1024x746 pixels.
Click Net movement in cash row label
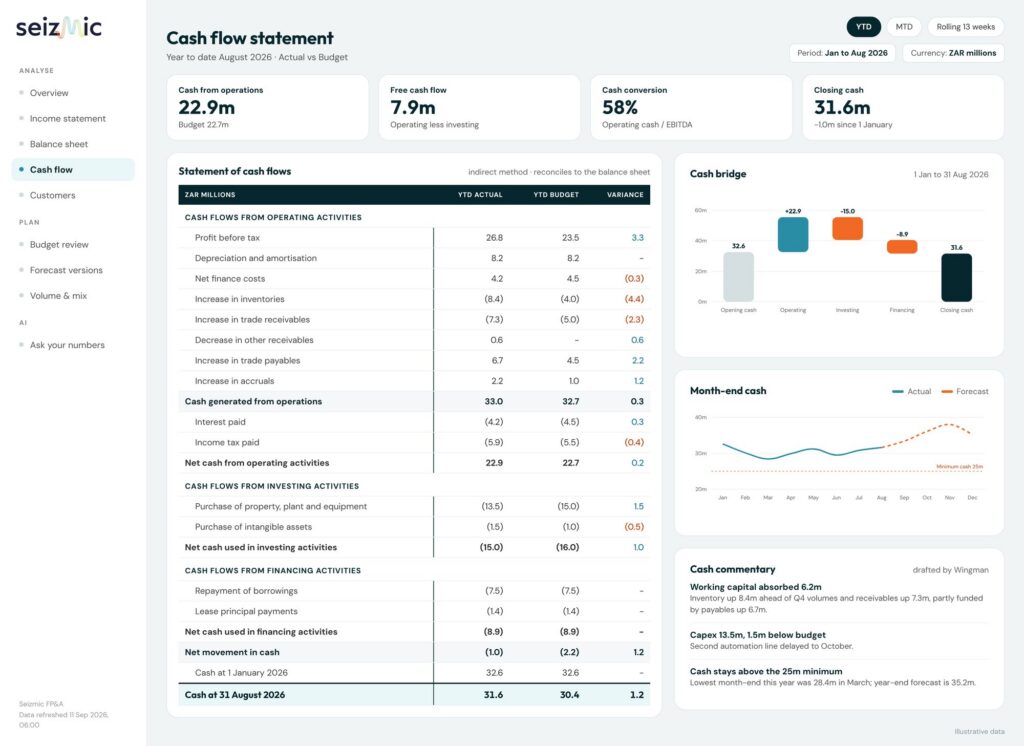[232, 652]
